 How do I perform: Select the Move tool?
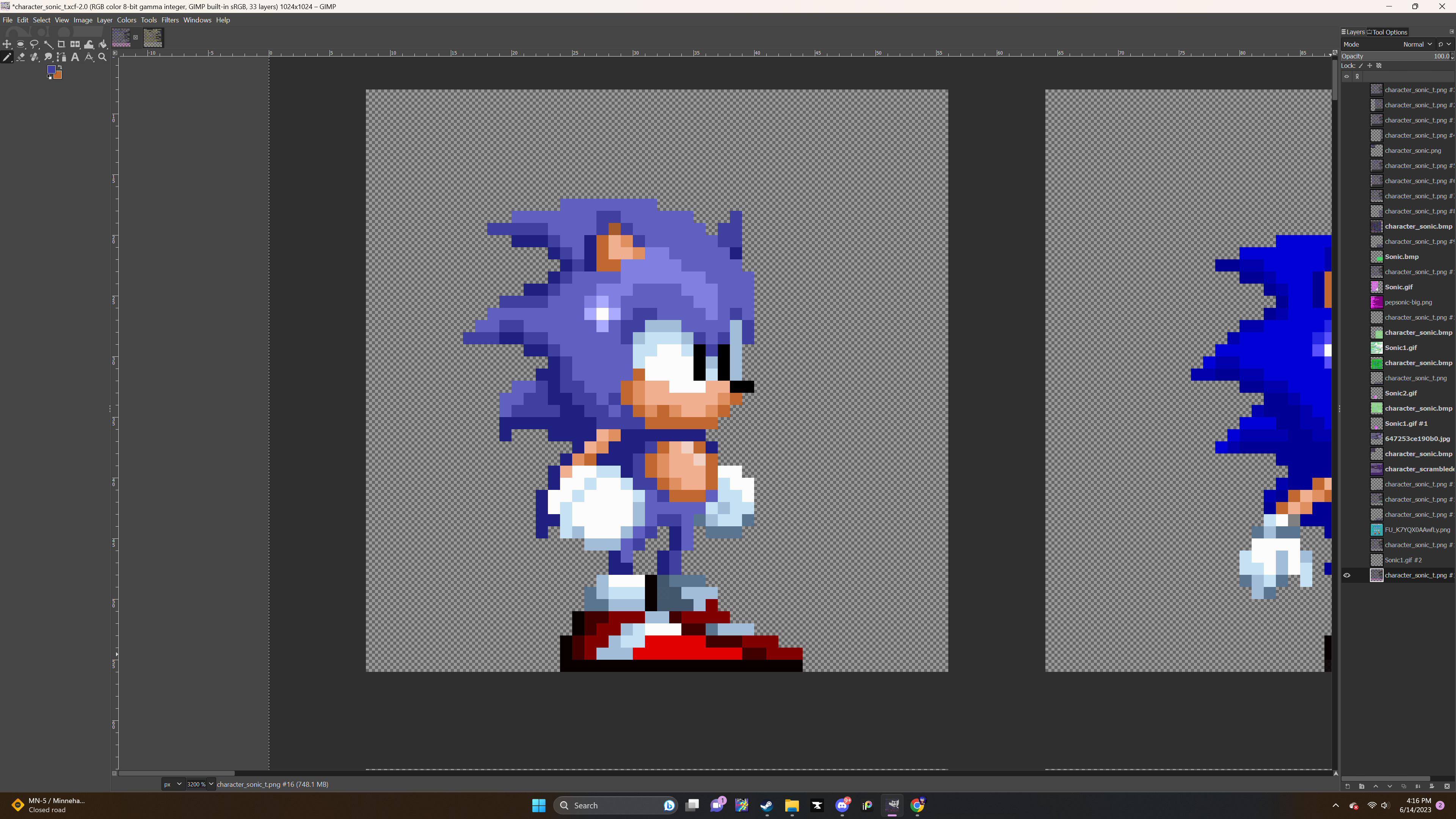click(x=7, y=45)
